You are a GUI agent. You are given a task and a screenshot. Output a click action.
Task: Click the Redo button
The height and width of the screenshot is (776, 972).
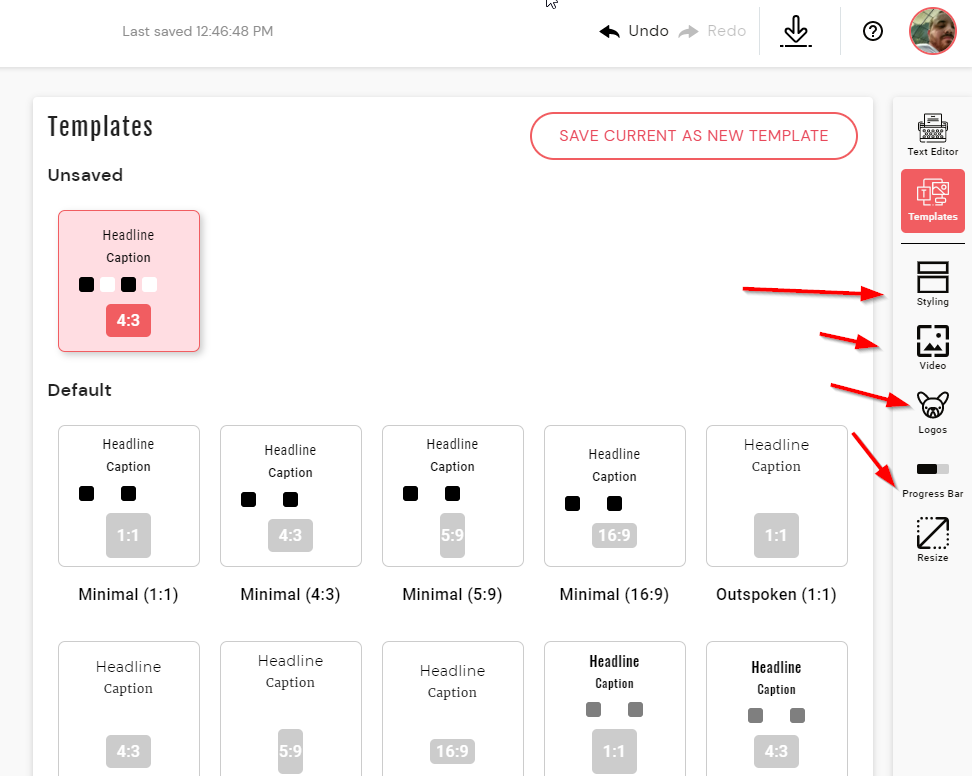coord(712,31)
